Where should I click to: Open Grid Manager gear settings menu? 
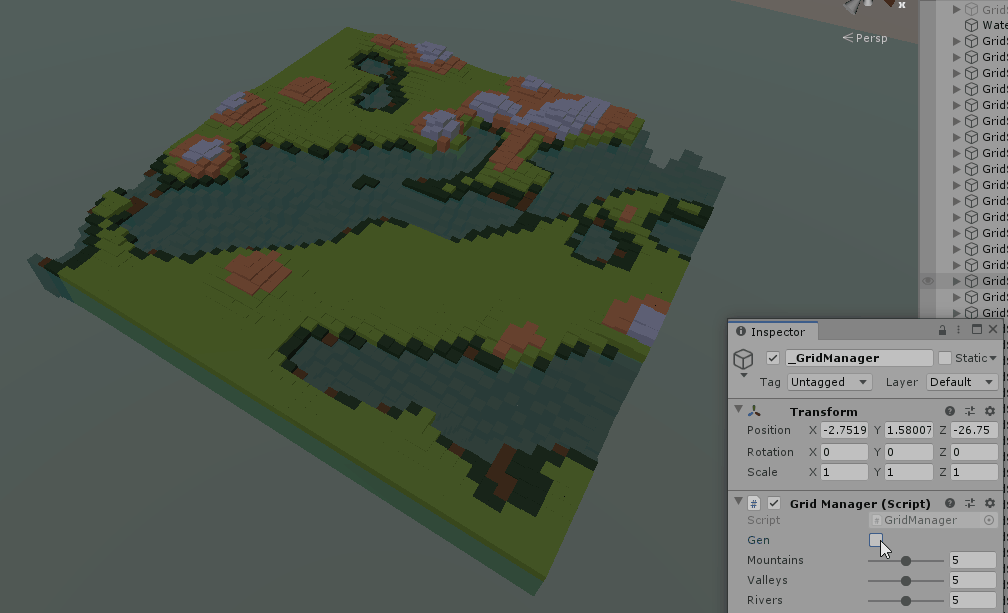pyautogui.click(x=990, y=503)
